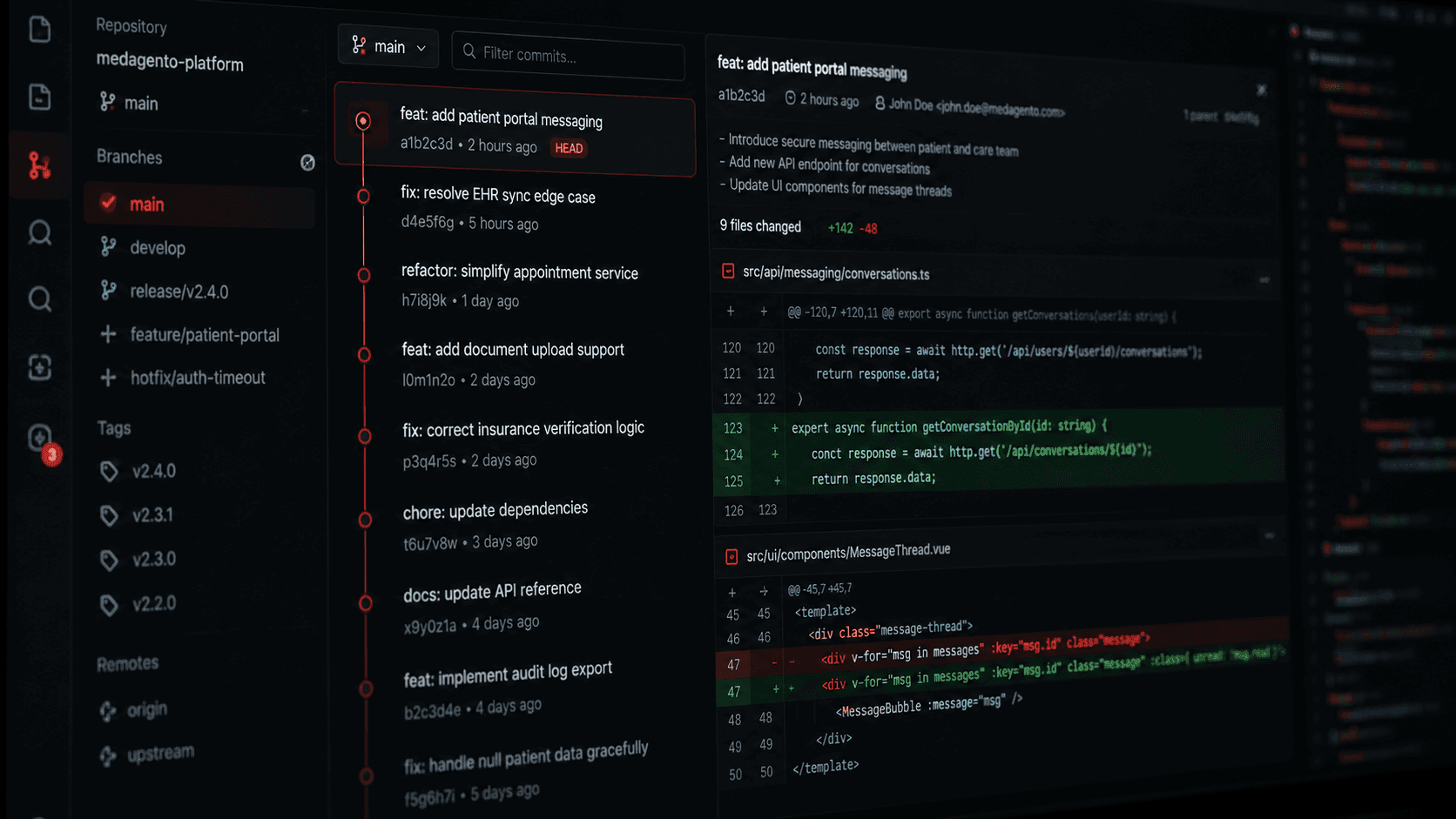
Task: Click the src/api/messaging/conversations.ts file path
Action: tap(836, 273)
